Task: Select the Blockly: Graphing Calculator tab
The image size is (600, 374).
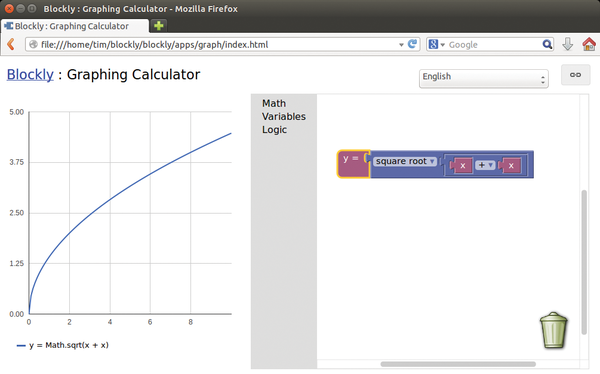Action: point(75,26)
